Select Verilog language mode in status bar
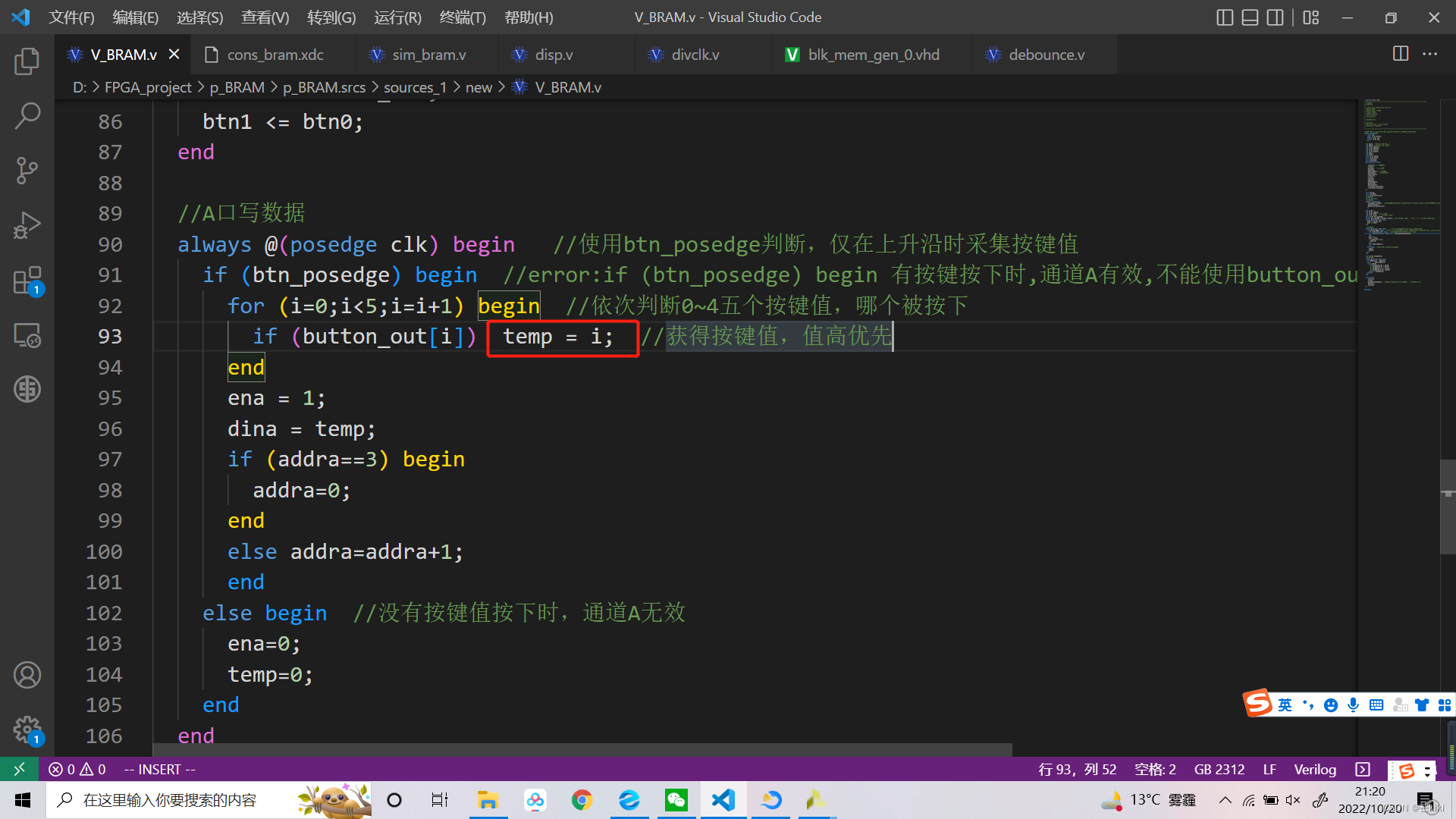Viewport: 1456px width, 819px height. tap(1314, 769)
